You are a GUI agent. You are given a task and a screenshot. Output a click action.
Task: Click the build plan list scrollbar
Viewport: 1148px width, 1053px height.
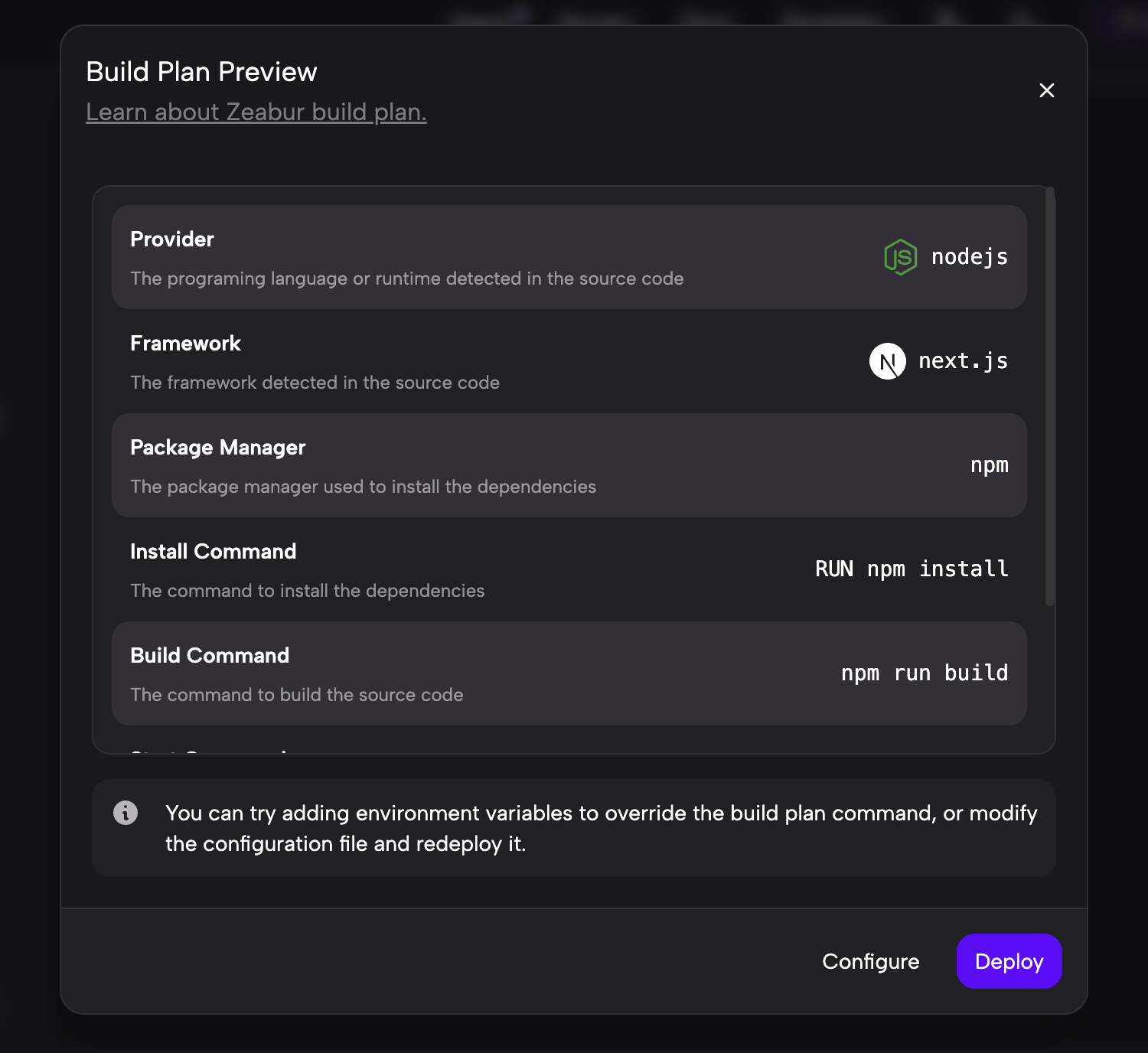point(1050,396)
